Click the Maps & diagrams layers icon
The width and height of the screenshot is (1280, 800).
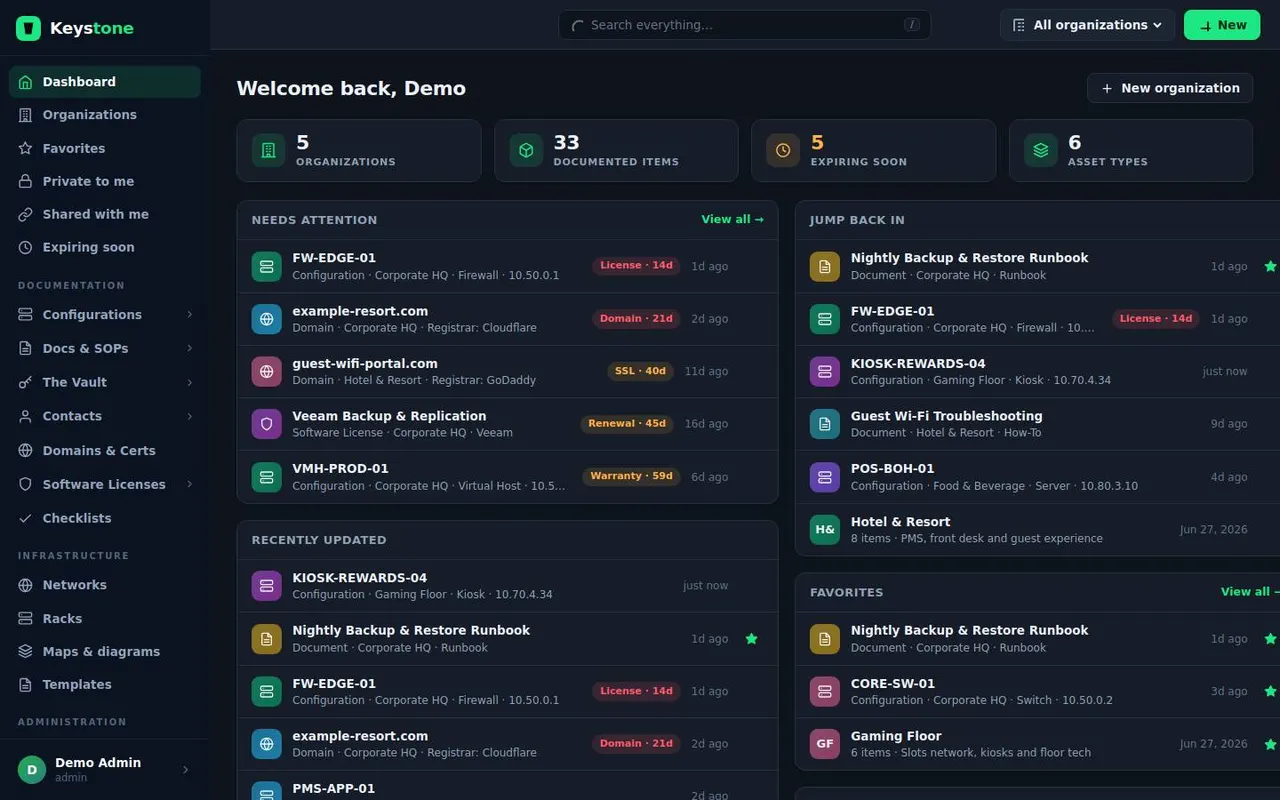point(26,651)
